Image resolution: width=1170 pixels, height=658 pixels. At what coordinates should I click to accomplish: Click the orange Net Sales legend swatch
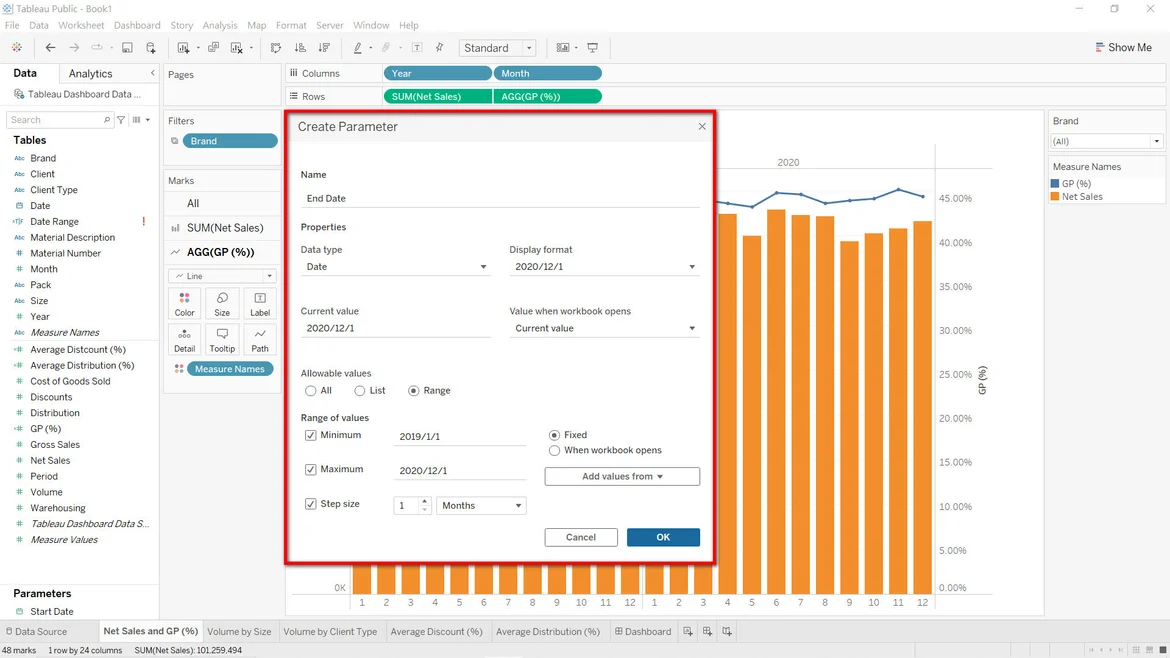[1055, 197]
